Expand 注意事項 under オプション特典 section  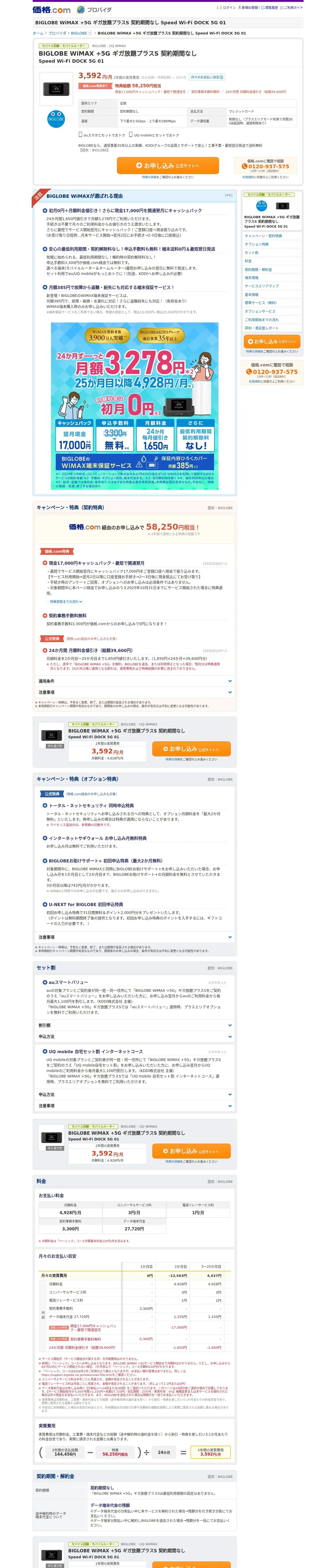coord(135,937)
